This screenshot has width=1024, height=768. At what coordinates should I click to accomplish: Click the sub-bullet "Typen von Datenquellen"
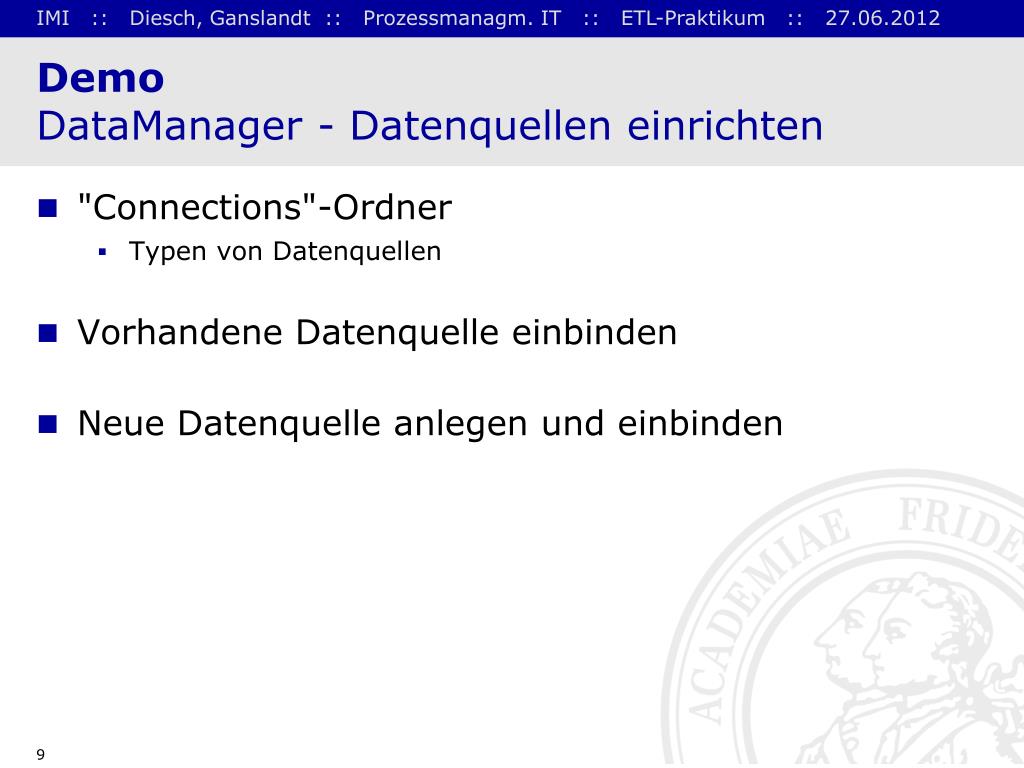(285, 251)
